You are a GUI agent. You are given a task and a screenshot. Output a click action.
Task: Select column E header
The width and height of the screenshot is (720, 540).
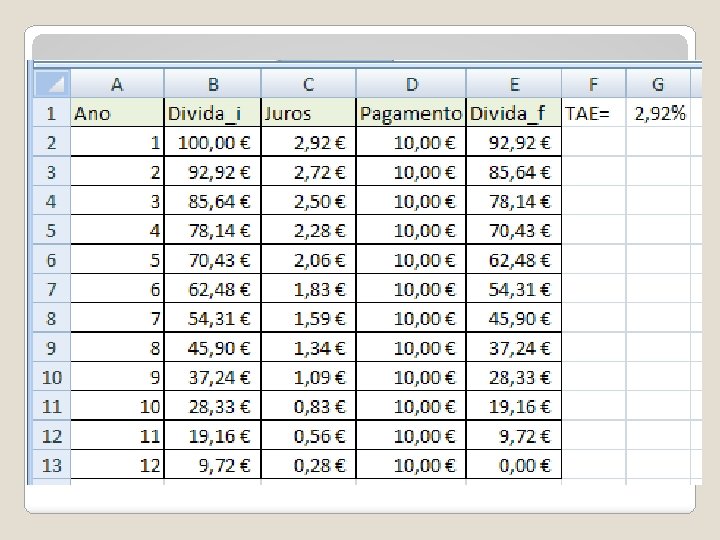[x=514, y=84]
